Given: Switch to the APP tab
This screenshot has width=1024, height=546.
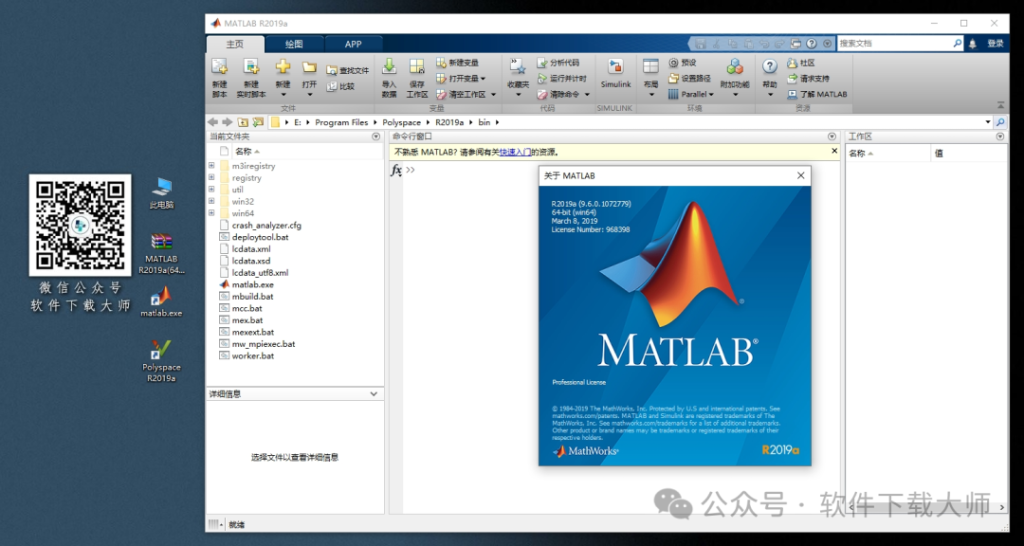Looking at the screenshot, I should (353, 44).
